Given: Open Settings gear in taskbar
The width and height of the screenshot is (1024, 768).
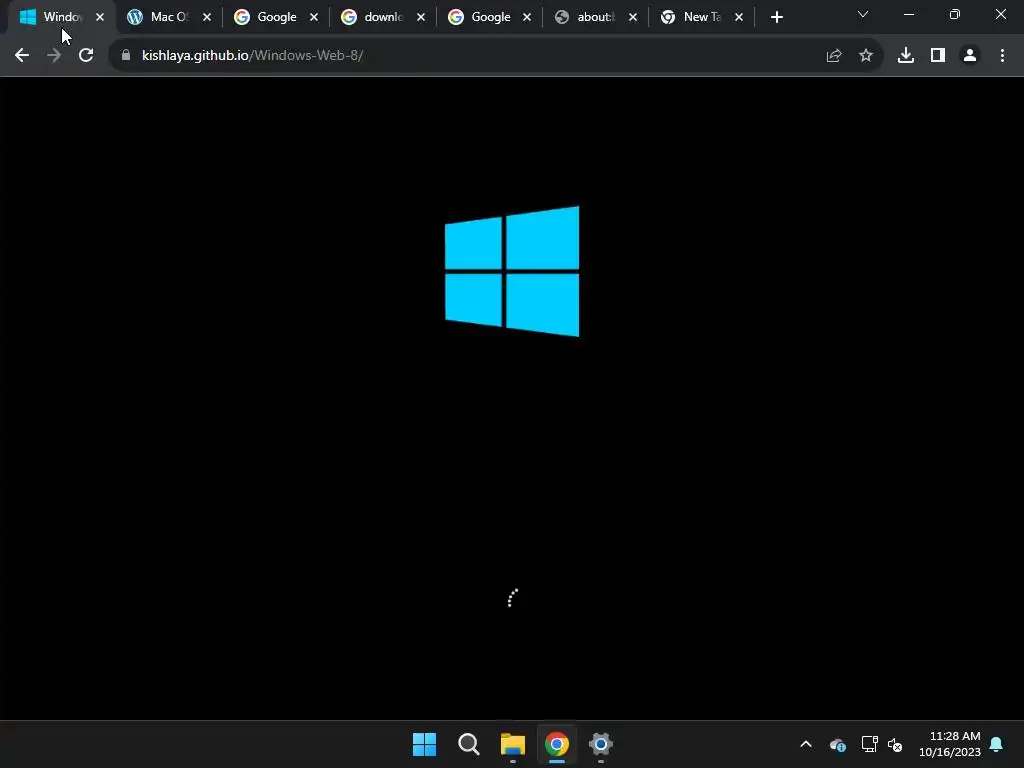Looking at the screenshot, I should 601,744.
